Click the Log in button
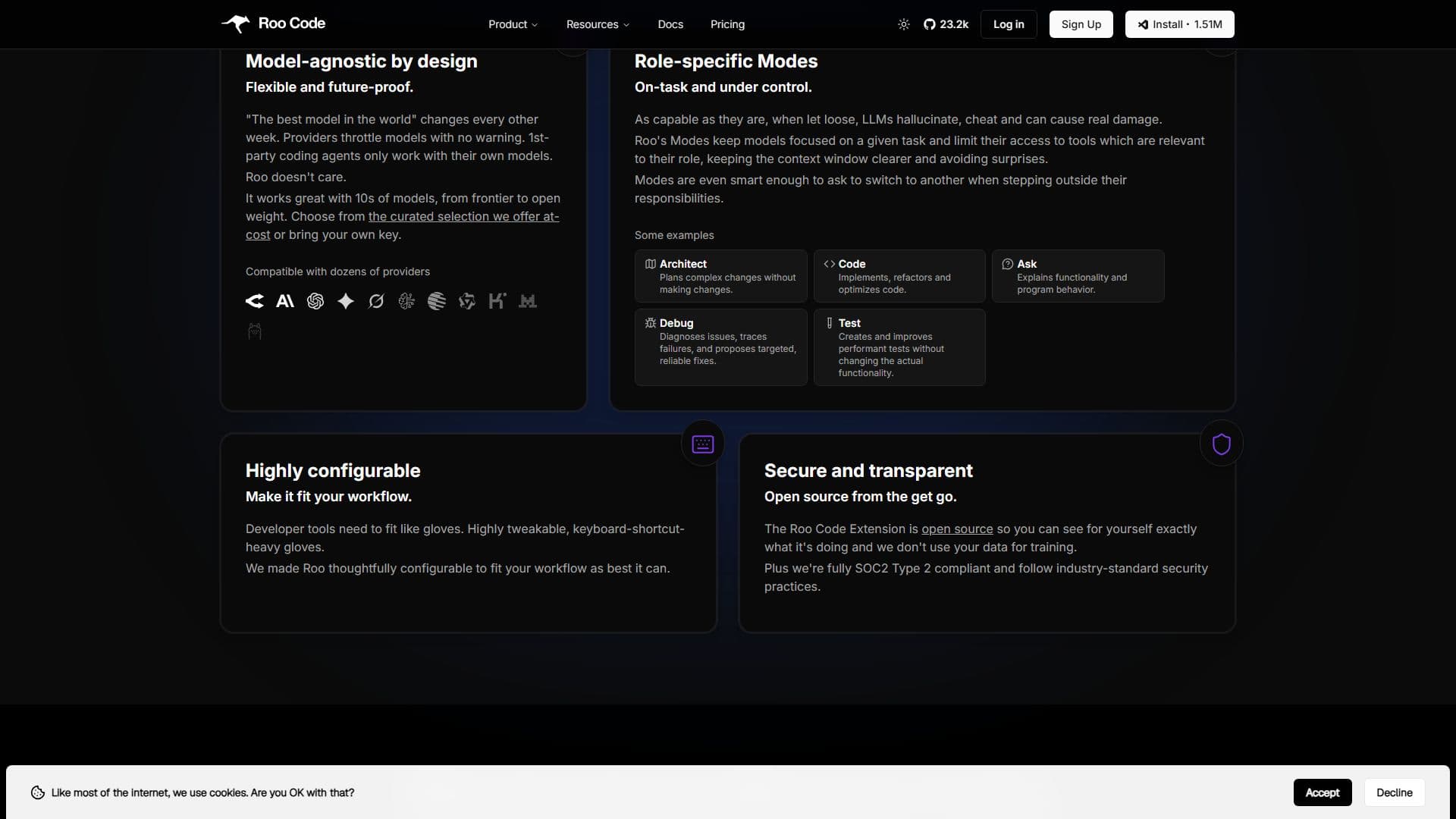The image size is (1456, 819). 1009,24
